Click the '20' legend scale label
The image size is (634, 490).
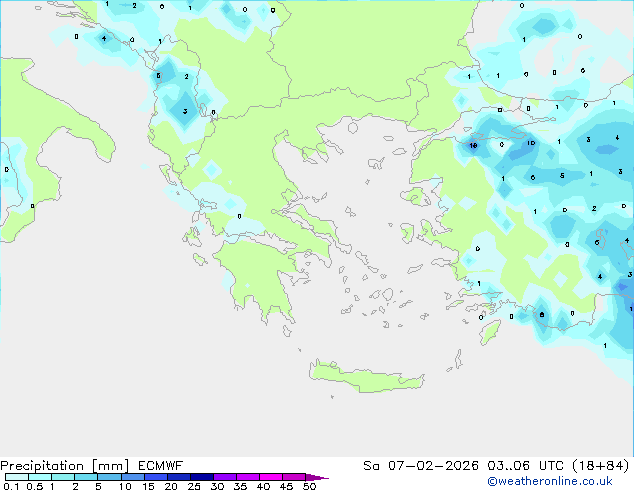tap(171, 486)
